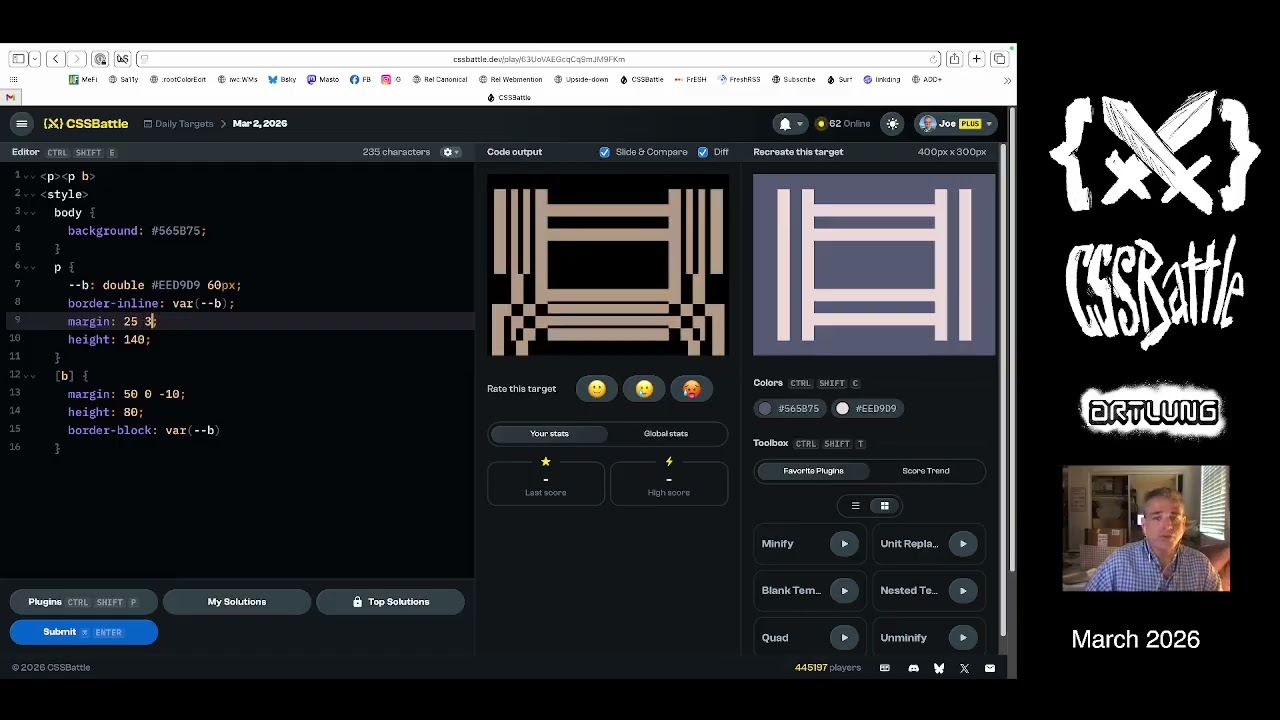This screenshot has width=1280, height=720.
Task: Toggle light/dark theme sun icon
Action: (892, 124)
